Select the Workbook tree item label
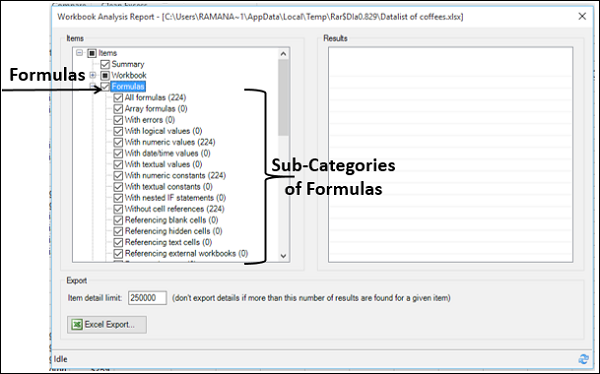Image resolution: width=600 pixels, height=374 pixels. pyautogui.click(x=129, y=75)
